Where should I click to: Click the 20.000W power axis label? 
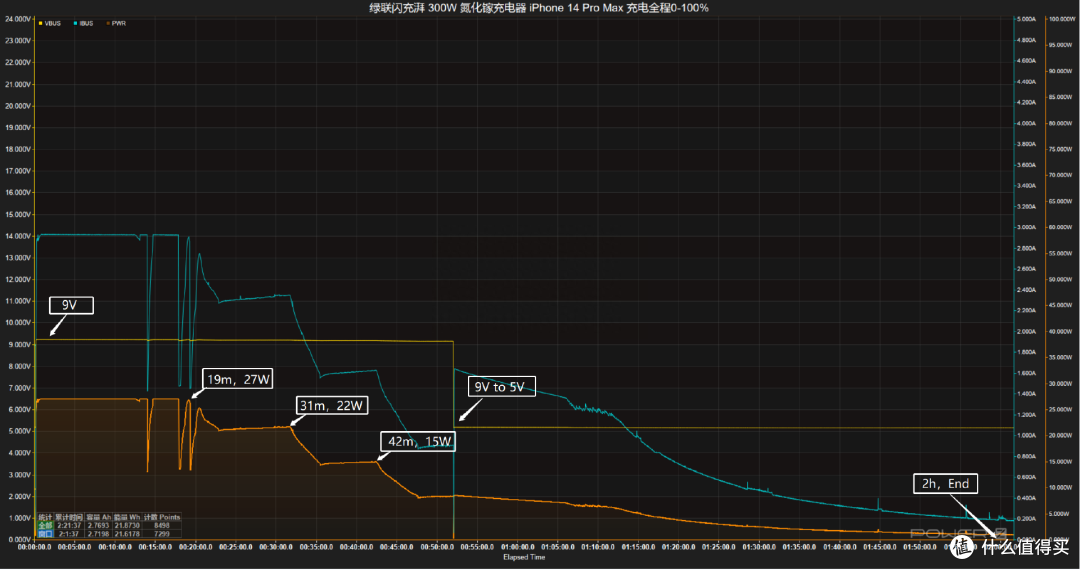click(x=1061, y=435)
